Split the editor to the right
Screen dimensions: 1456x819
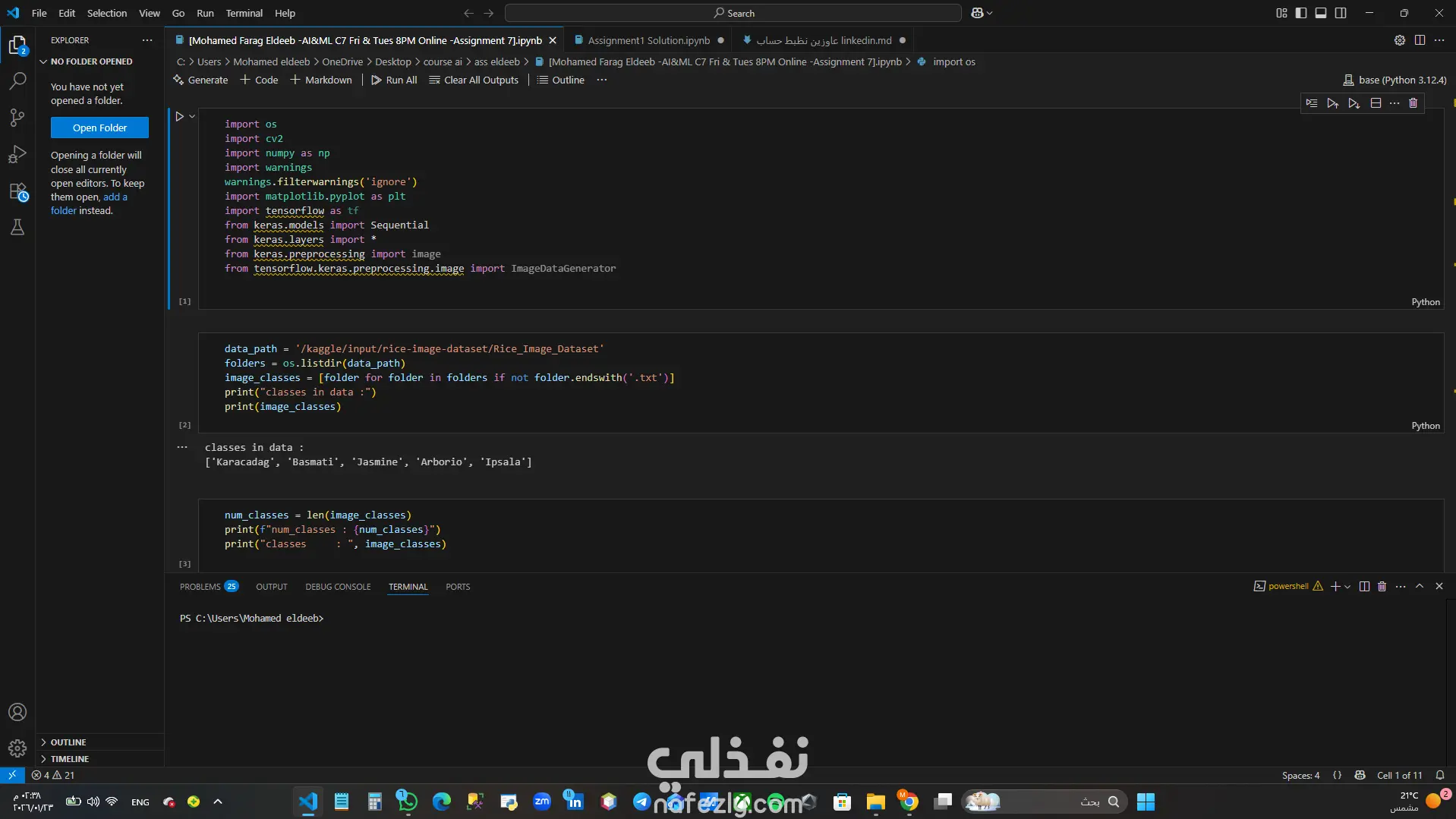[x=1420, y=40]
